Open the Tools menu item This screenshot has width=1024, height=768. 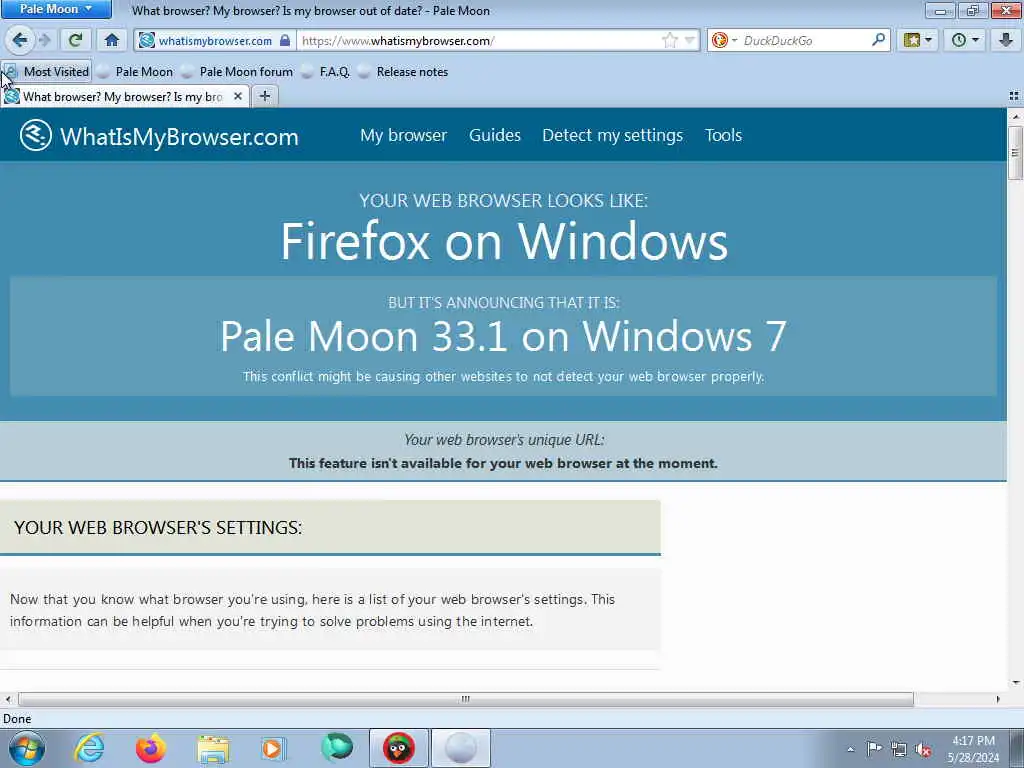point(723,135)
